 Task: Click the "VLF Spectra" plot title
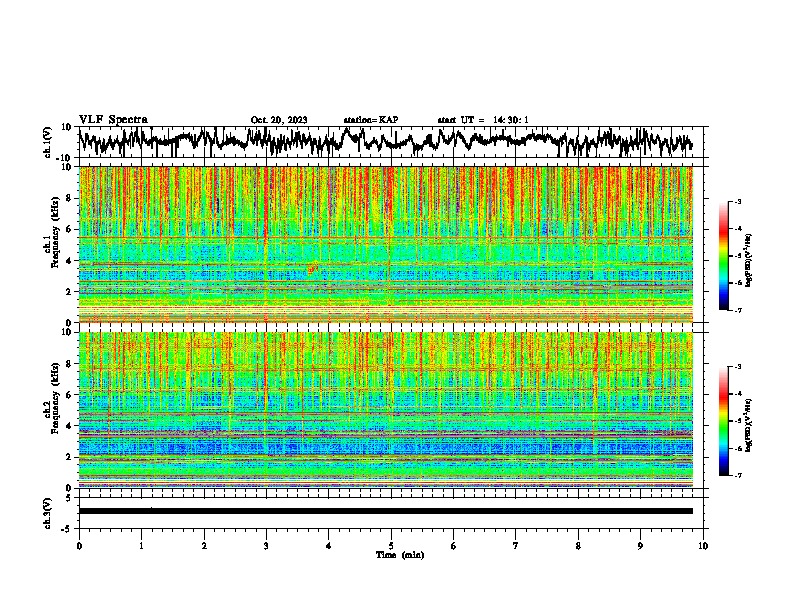[113, 120]
